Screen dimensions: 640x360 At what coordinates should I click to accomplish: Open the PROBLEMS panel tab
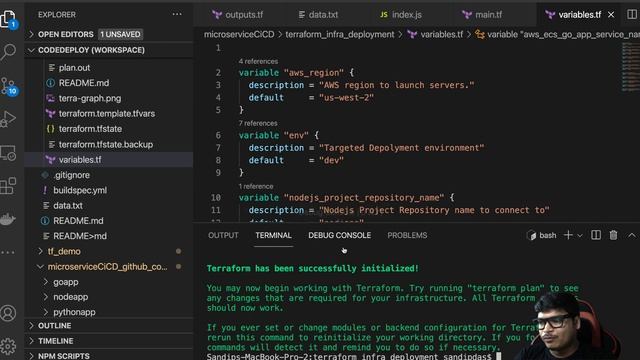coord(407,236)
